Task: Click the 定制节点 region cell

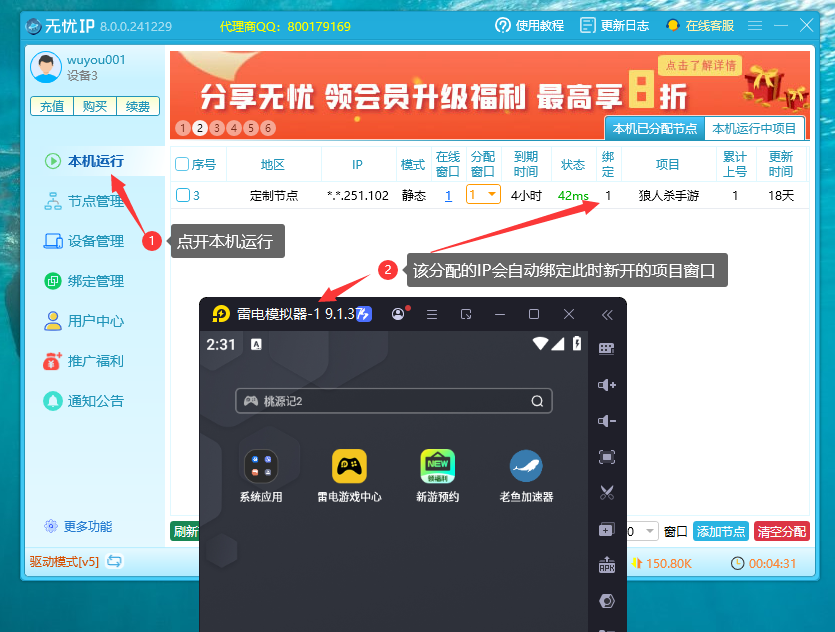Action: point(274,195)
